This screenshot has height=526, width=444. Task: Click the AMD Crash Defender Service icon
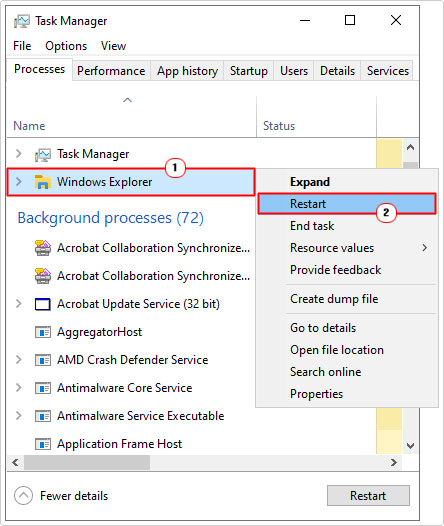43,360
